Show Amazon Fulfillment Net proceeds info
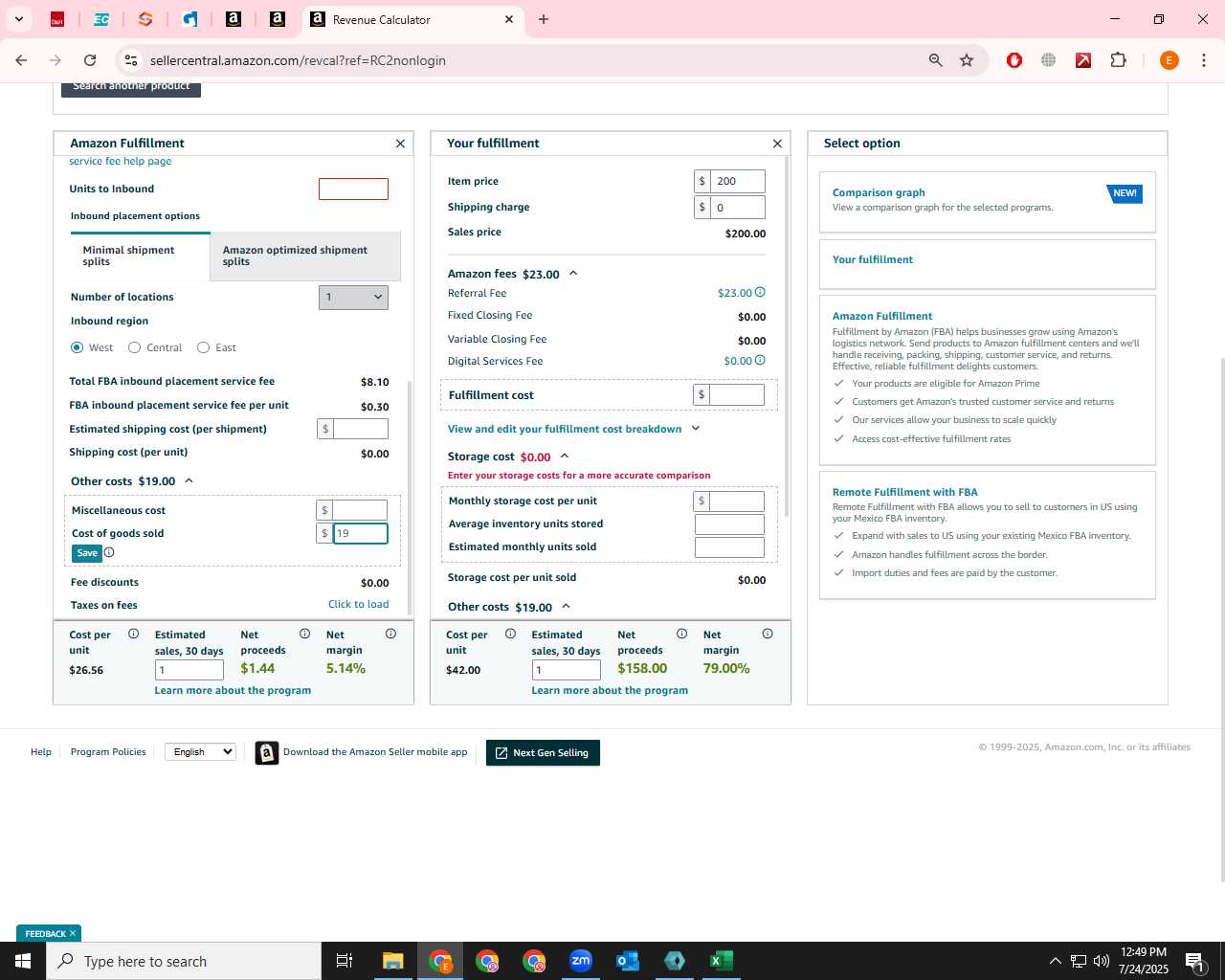This screenshot has width=1225, height=980. [x=304, y=634]
